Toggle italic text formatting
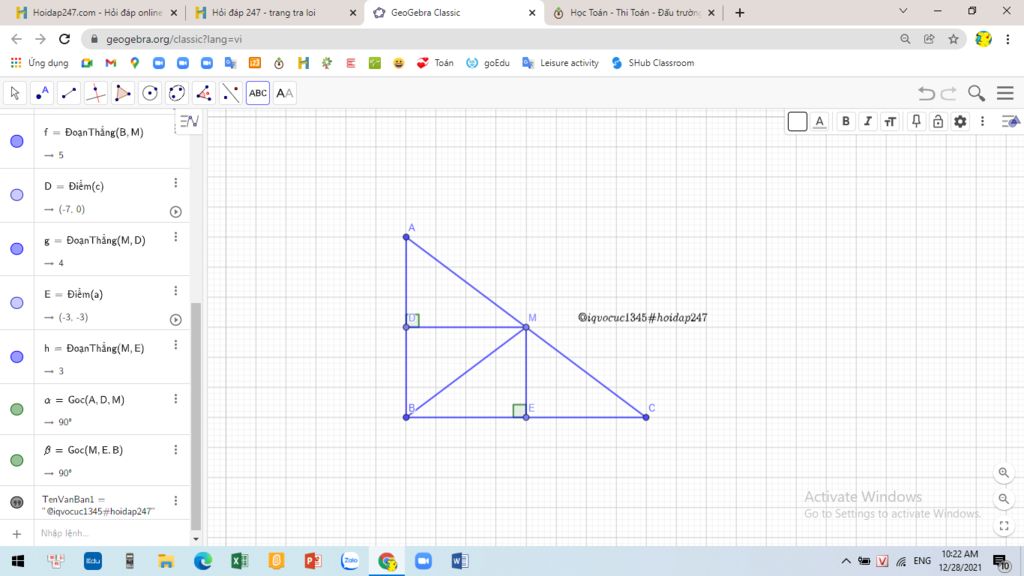The image size is (1024, 576). (x=867, y=121)
